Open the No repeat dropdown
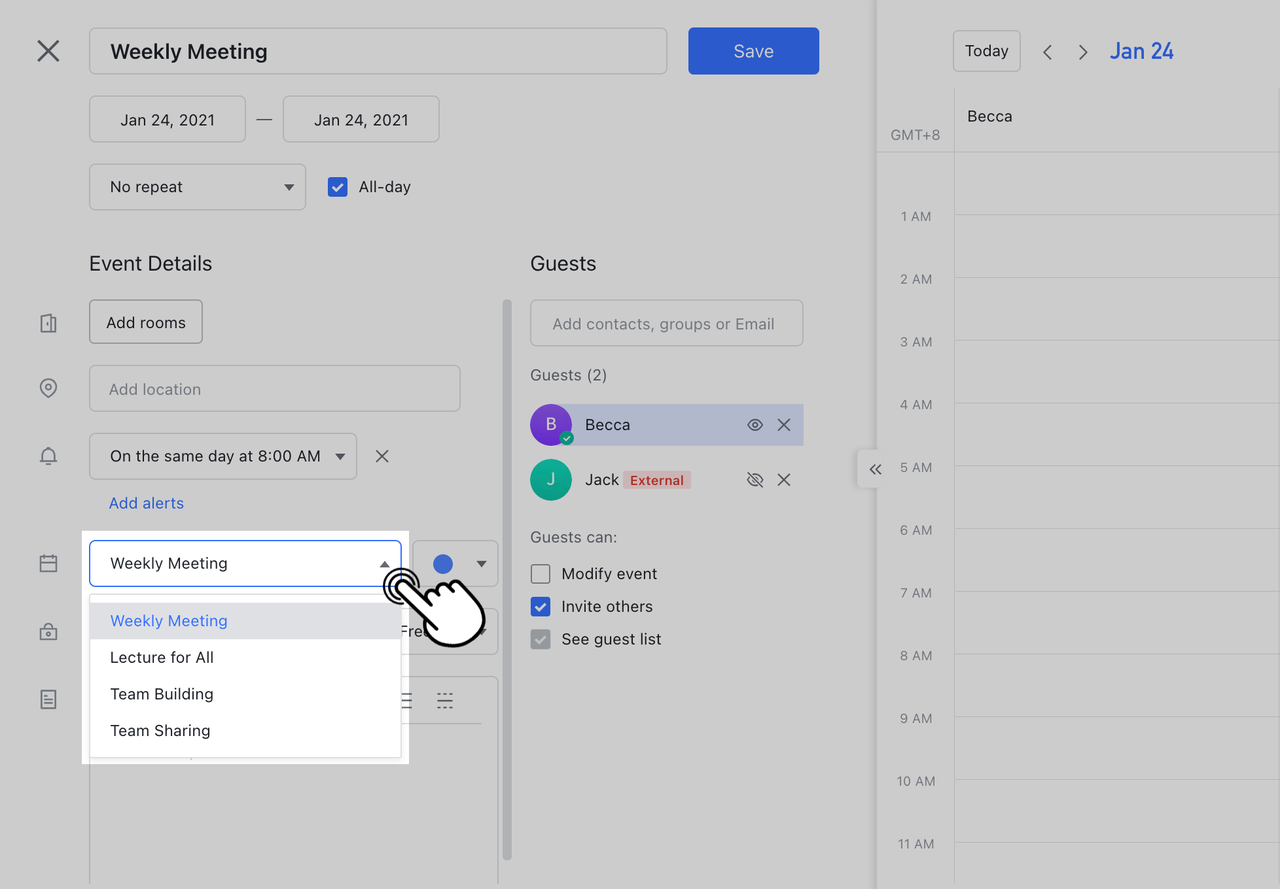 point(197,187)
